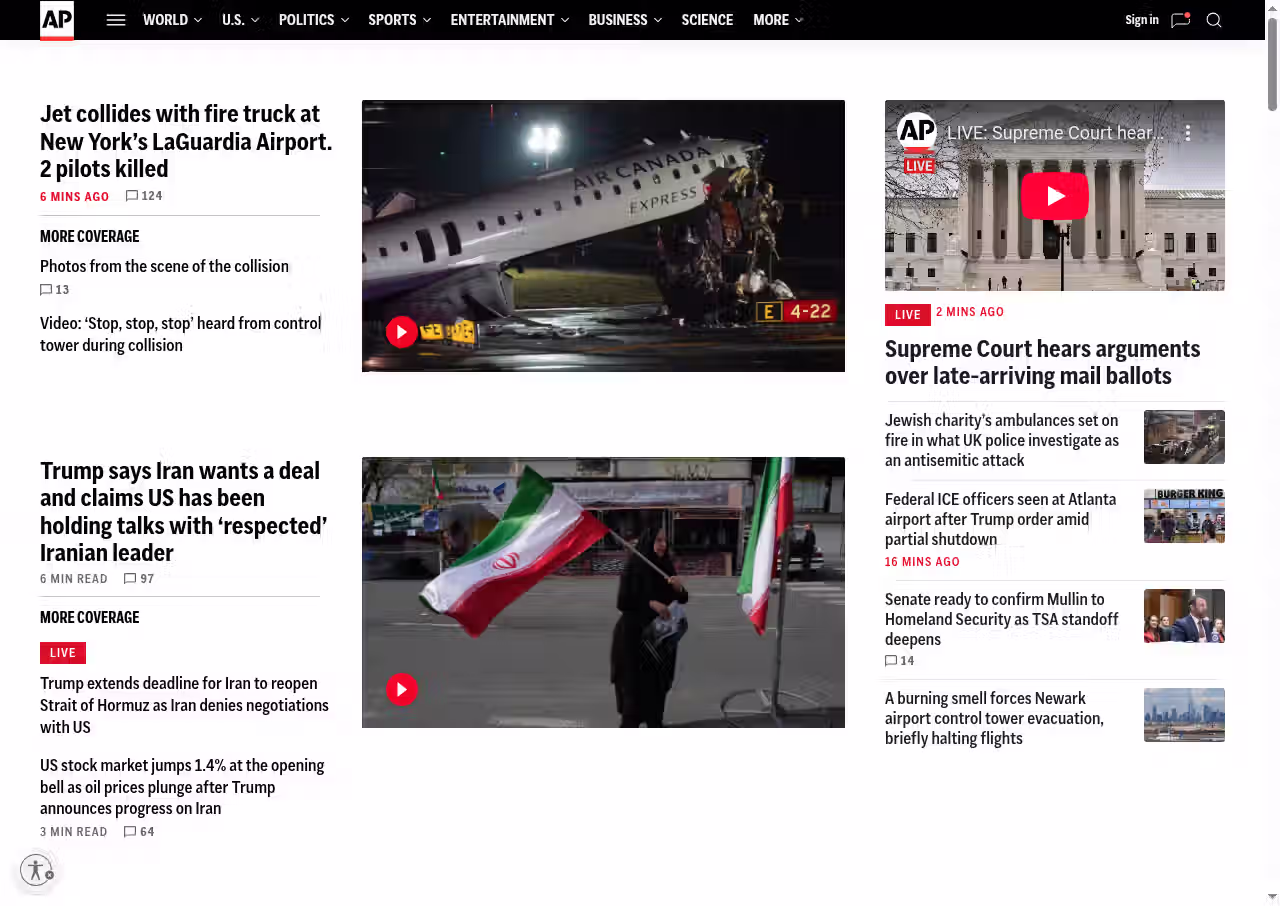The image size is (1280, 906).
Task: Open the hamburger navigation menu
Action: pos(116,20)
